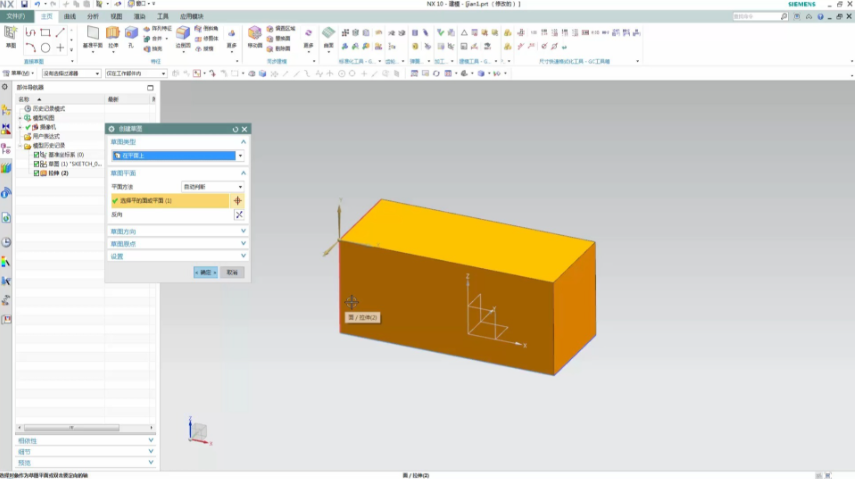Select the Trim Body (修剪体) tool
The width and height of the screenshot is (855, 479).
tap(207, 39)
